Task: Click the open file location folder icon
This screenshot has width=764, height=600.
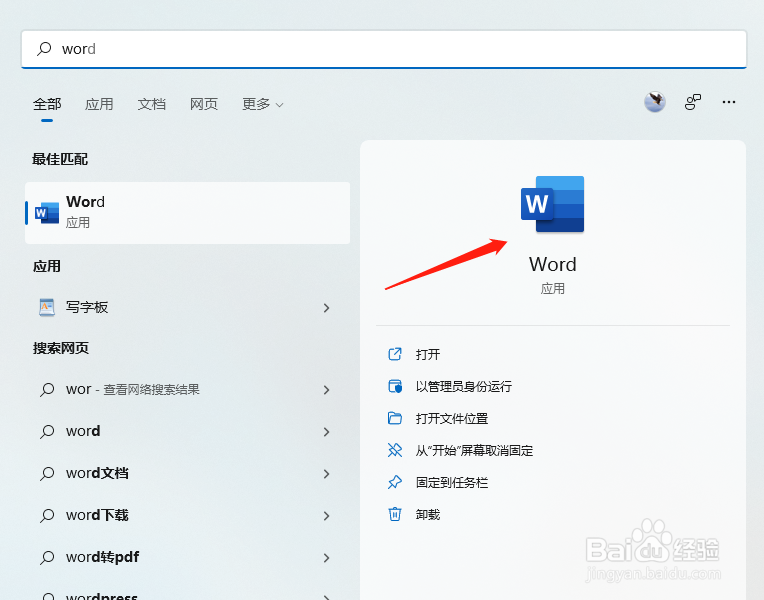Action: point(395,418)
